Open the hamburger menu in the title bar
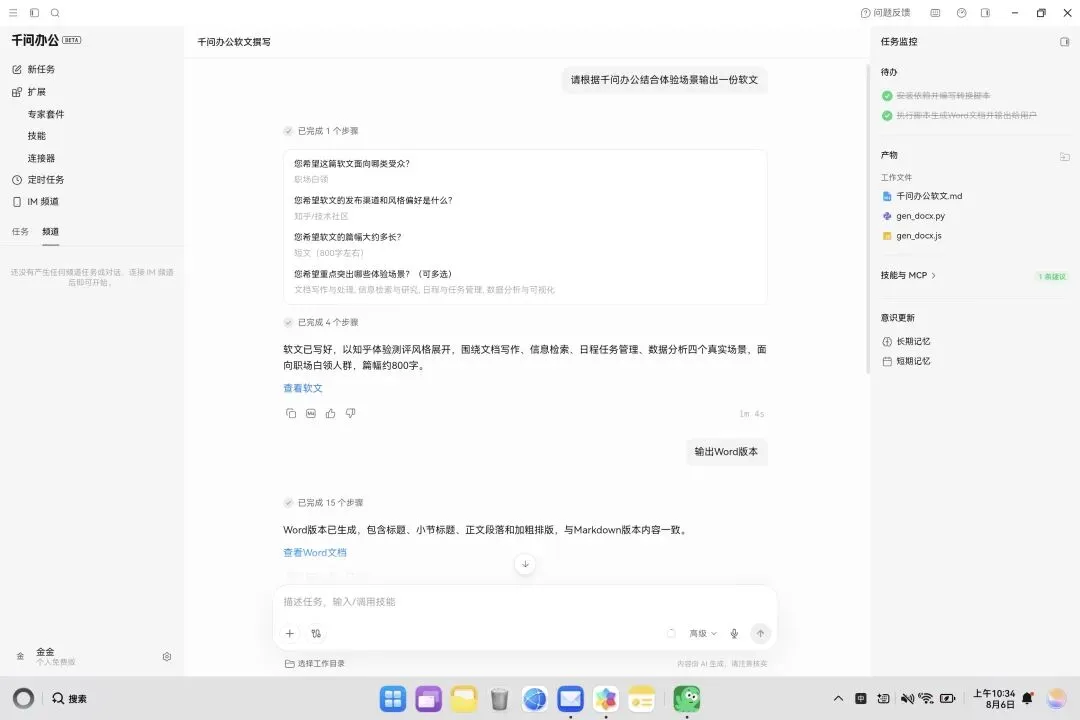The image size is (1080, 720). click(x=13, y=12)
